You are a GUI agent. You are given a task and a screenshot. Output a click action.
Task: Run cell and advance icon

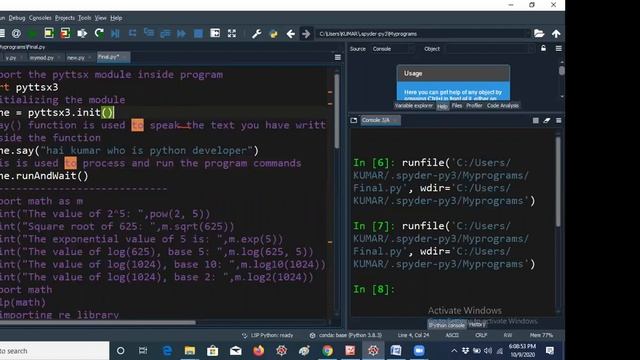tap(65, 33)
